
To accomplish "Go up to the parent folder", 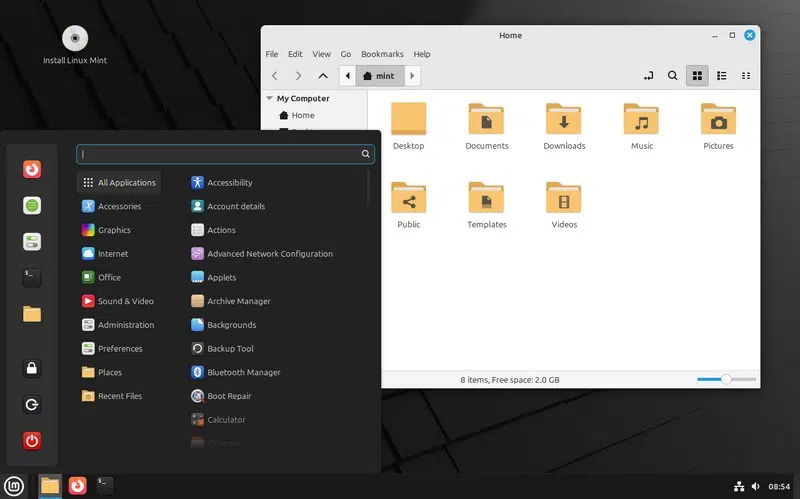I will pos(322,76).
